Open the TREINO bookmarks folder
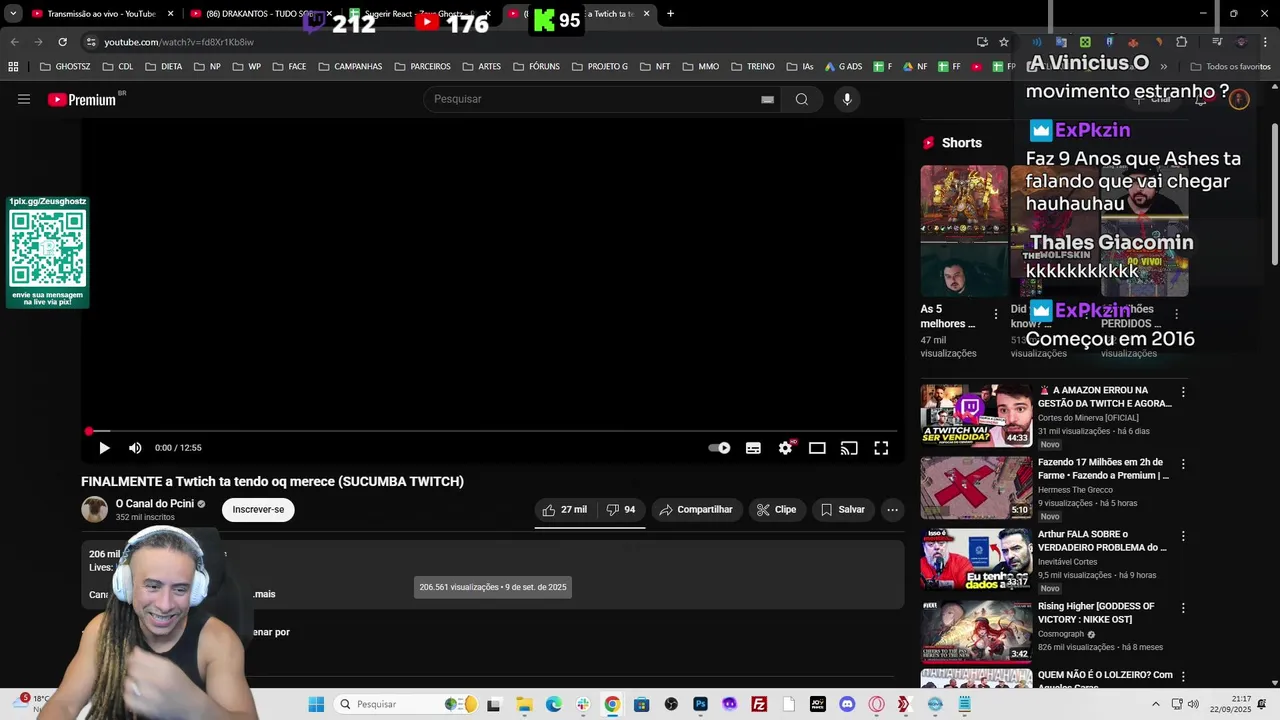Image resolution: width=1280 pixels, height=720 pixels. coord(753,67)
